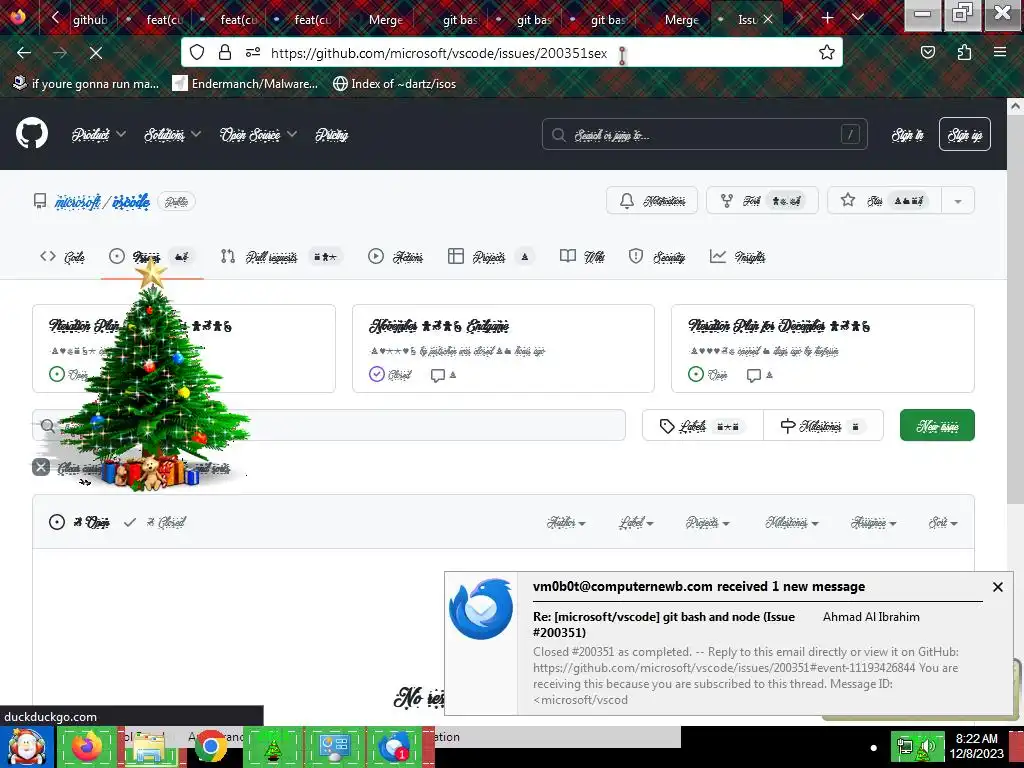Show Closed issues filter
1024x768 pixels.
pyautogui.click(x=155, y=522)
